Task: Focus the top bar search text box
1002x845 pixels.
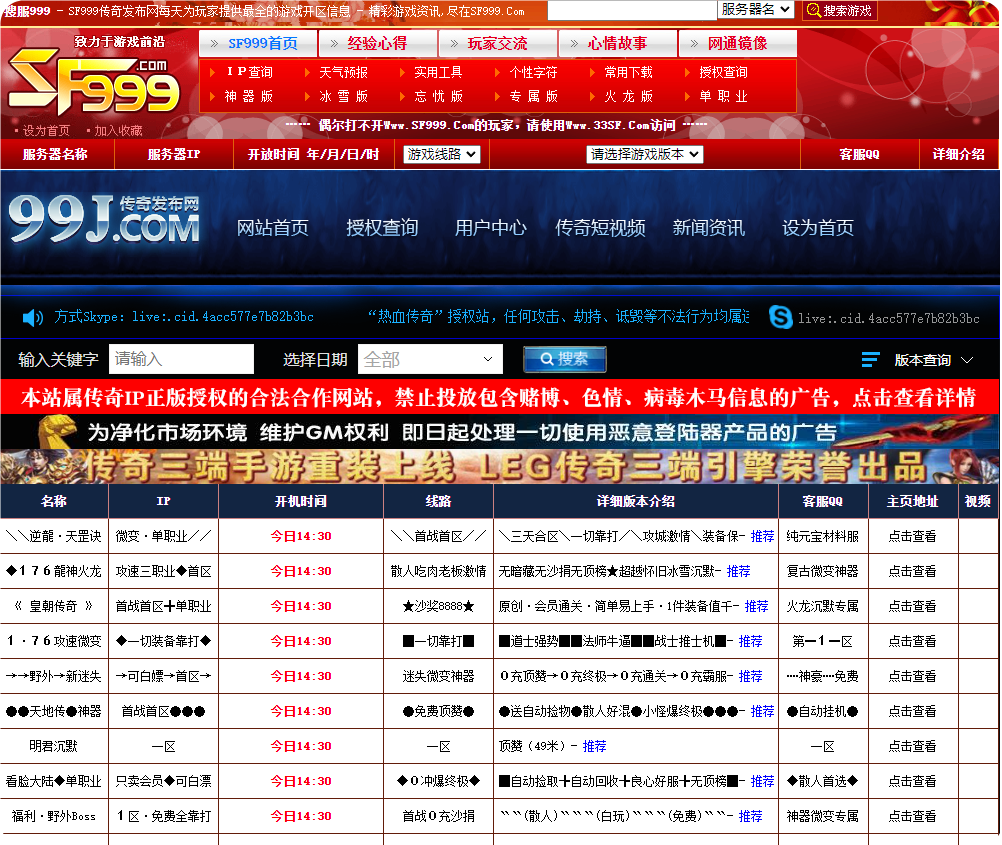Action: point(631,11)
